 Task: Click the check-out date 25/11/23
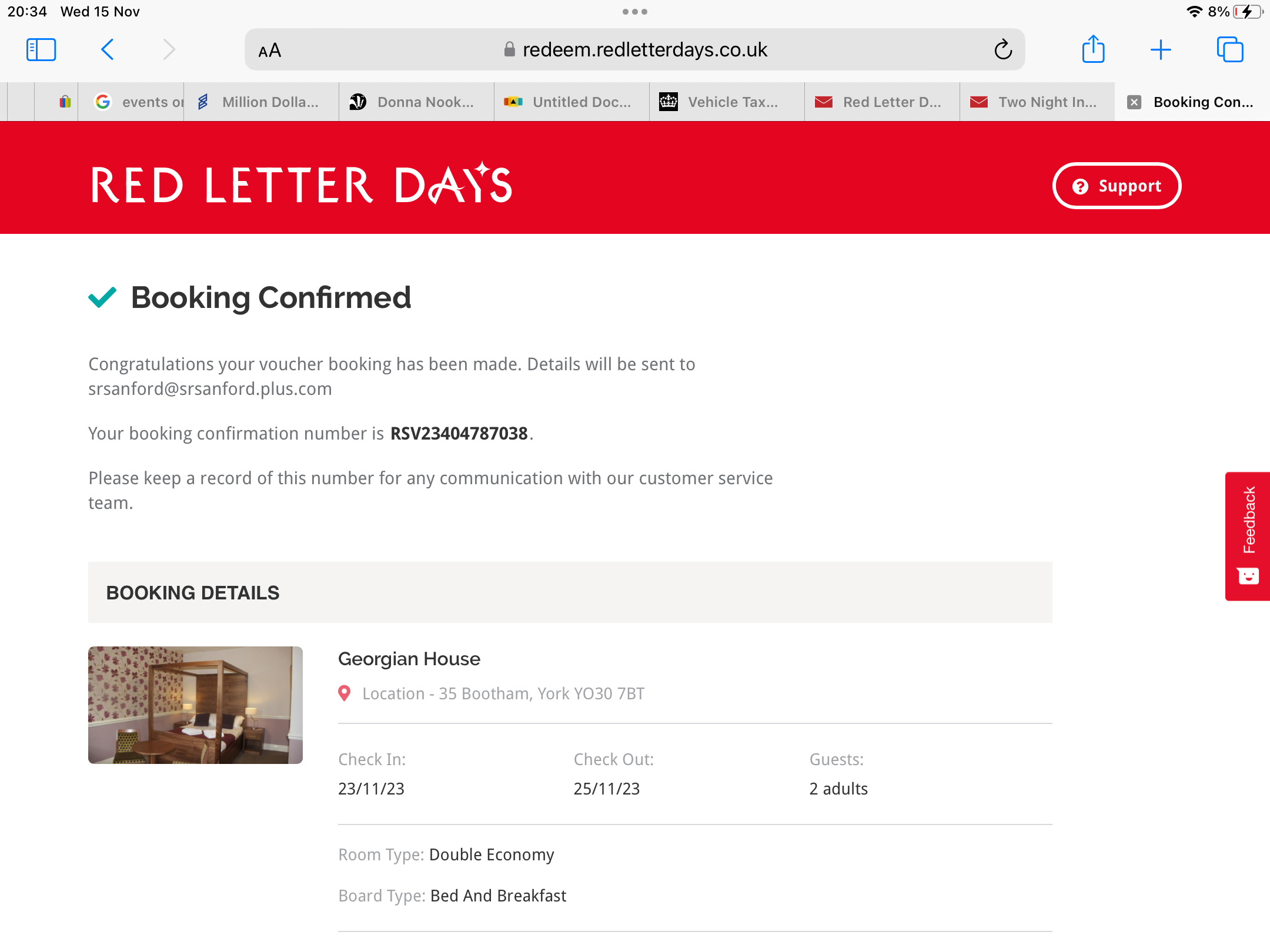[x=607, y=789]
